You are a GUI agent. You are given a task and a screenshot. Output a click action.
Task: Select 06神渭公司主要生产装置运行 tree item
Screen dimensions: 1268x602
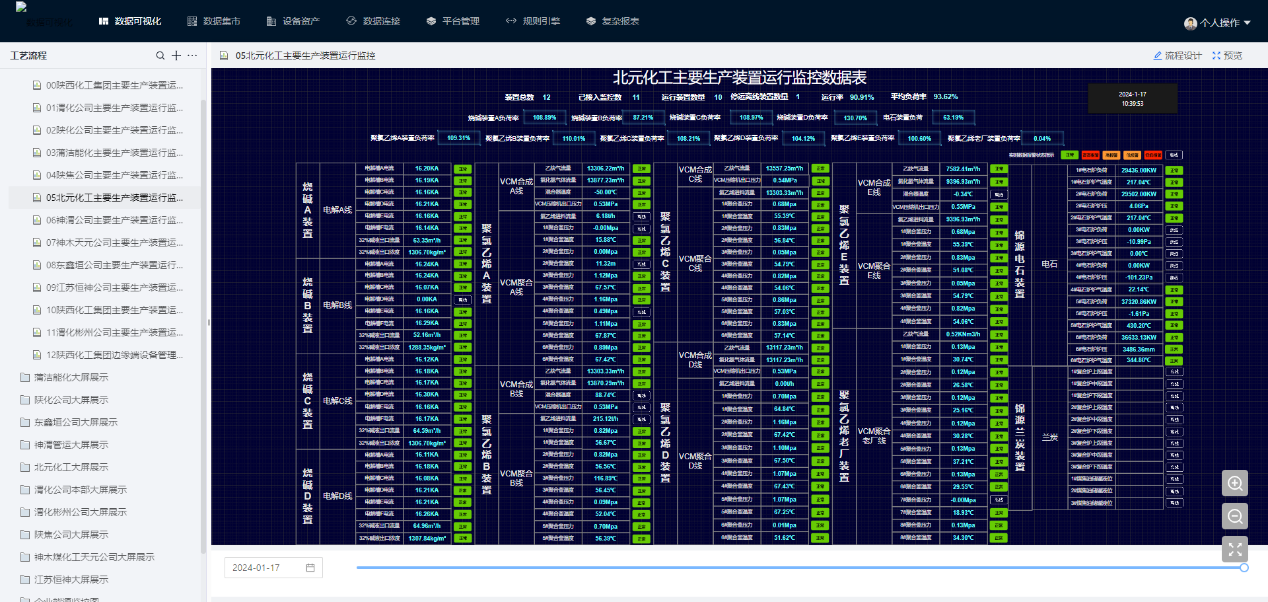114,220
